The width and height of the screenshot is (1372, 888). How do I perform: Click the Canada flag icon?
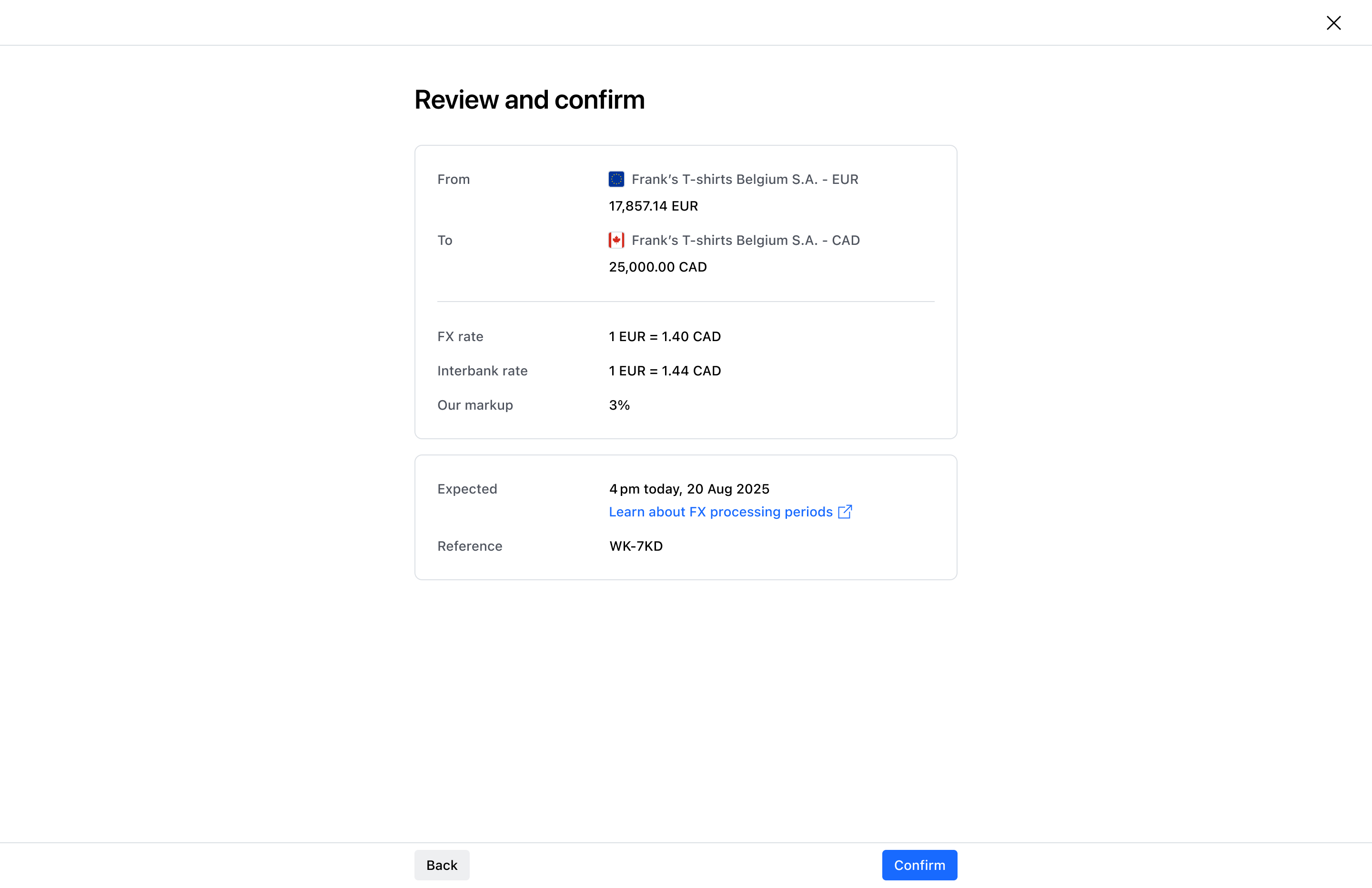click(616, 241)
